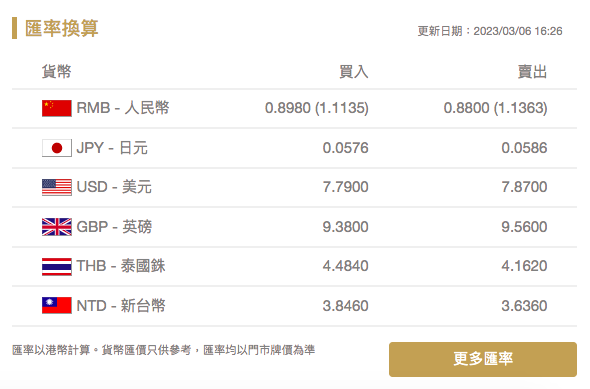The image size is (590, 389).
Task: Select the USD - 美元 currency label
Action: click(114, 187)
